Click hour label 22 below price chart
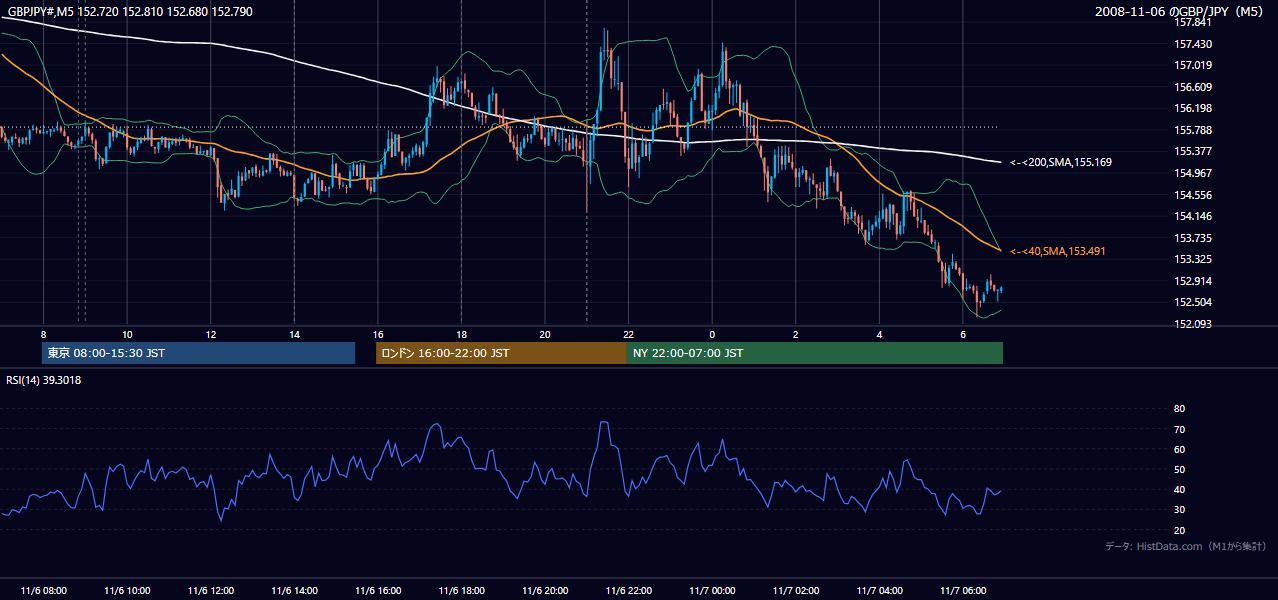 [x=628, y=333]
